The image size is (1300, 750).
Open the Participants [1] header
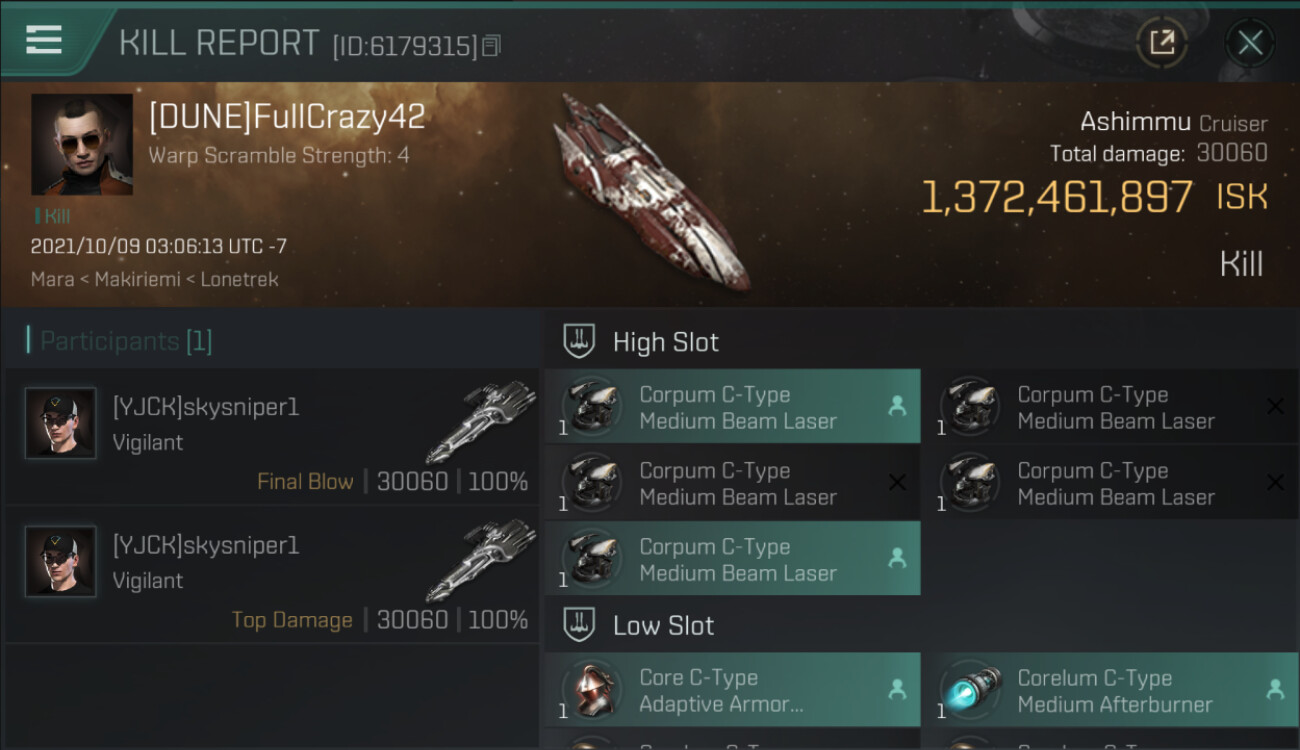126,341
